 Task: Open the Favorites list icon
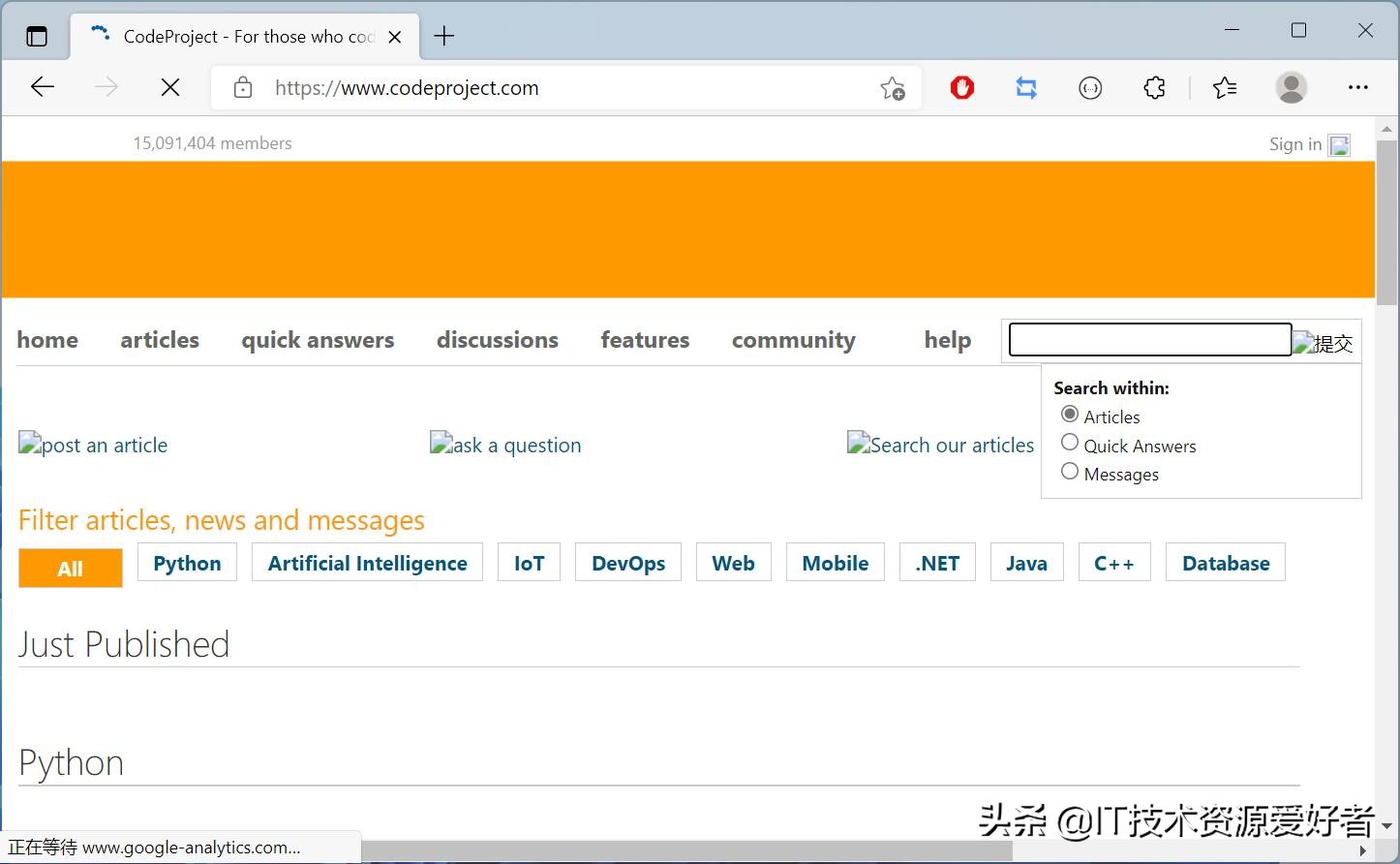1224,88
